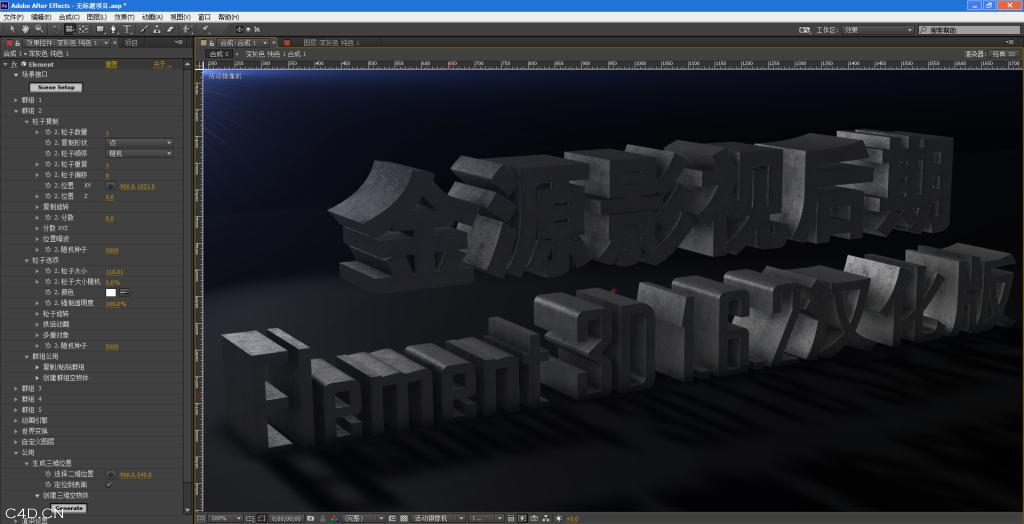The width and height of the screenshot is (1024, 524).
Task: Toggle pixel aspect ratio correction
Action: 511,518
